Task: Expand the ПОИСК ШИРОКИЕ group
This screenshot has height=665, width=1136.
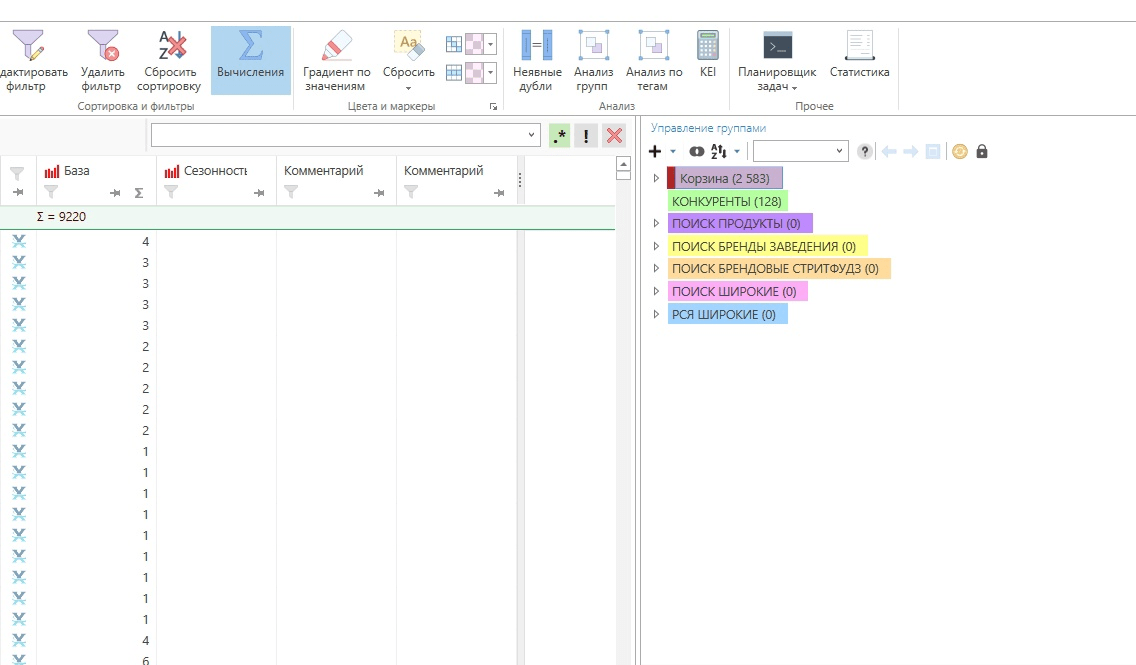Action: (x=656, y=291)
